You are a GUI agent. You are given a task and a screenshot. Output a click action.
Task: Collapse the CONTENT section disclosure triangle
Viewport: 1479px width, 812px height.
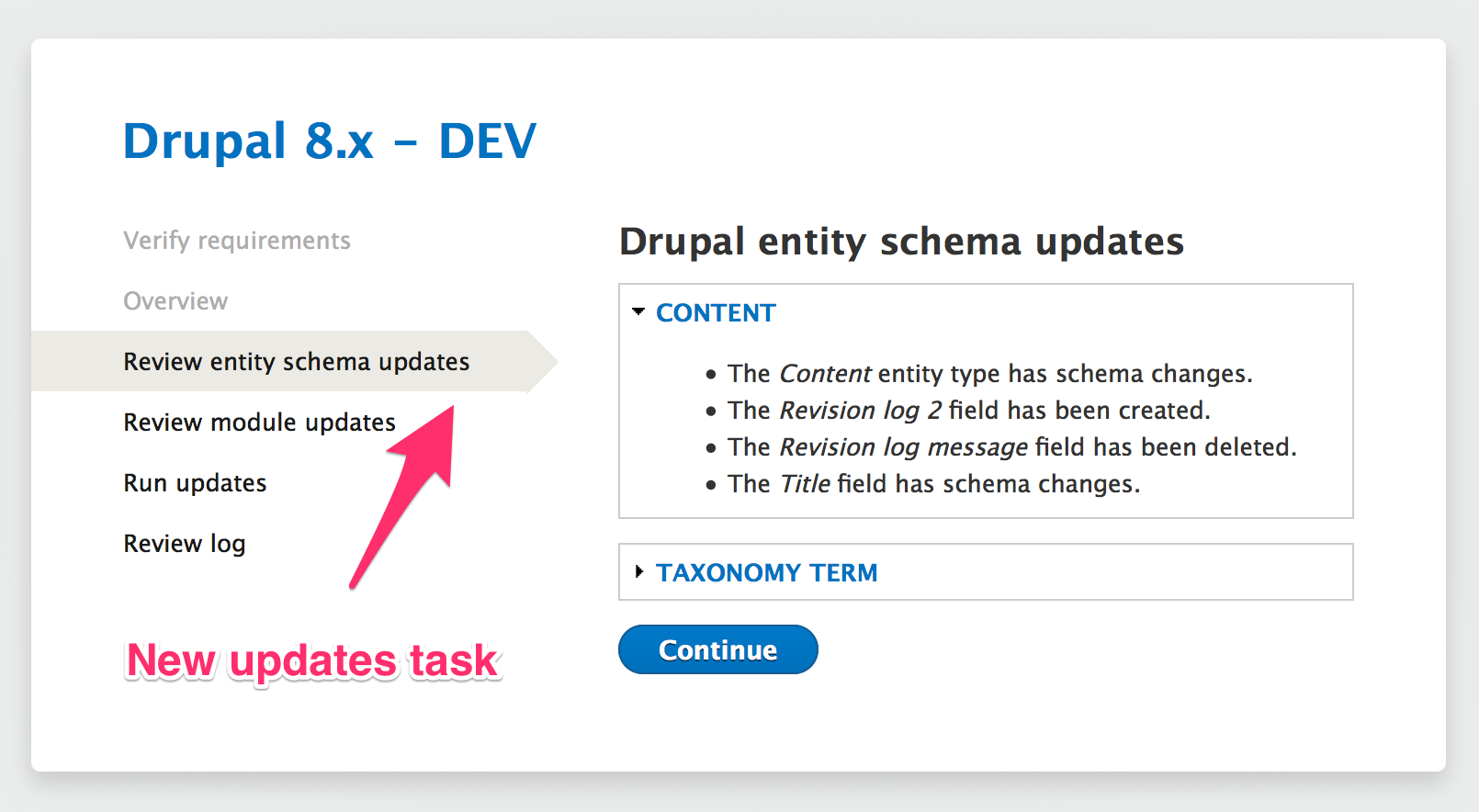pyautogui.click(x=638, y=312)
